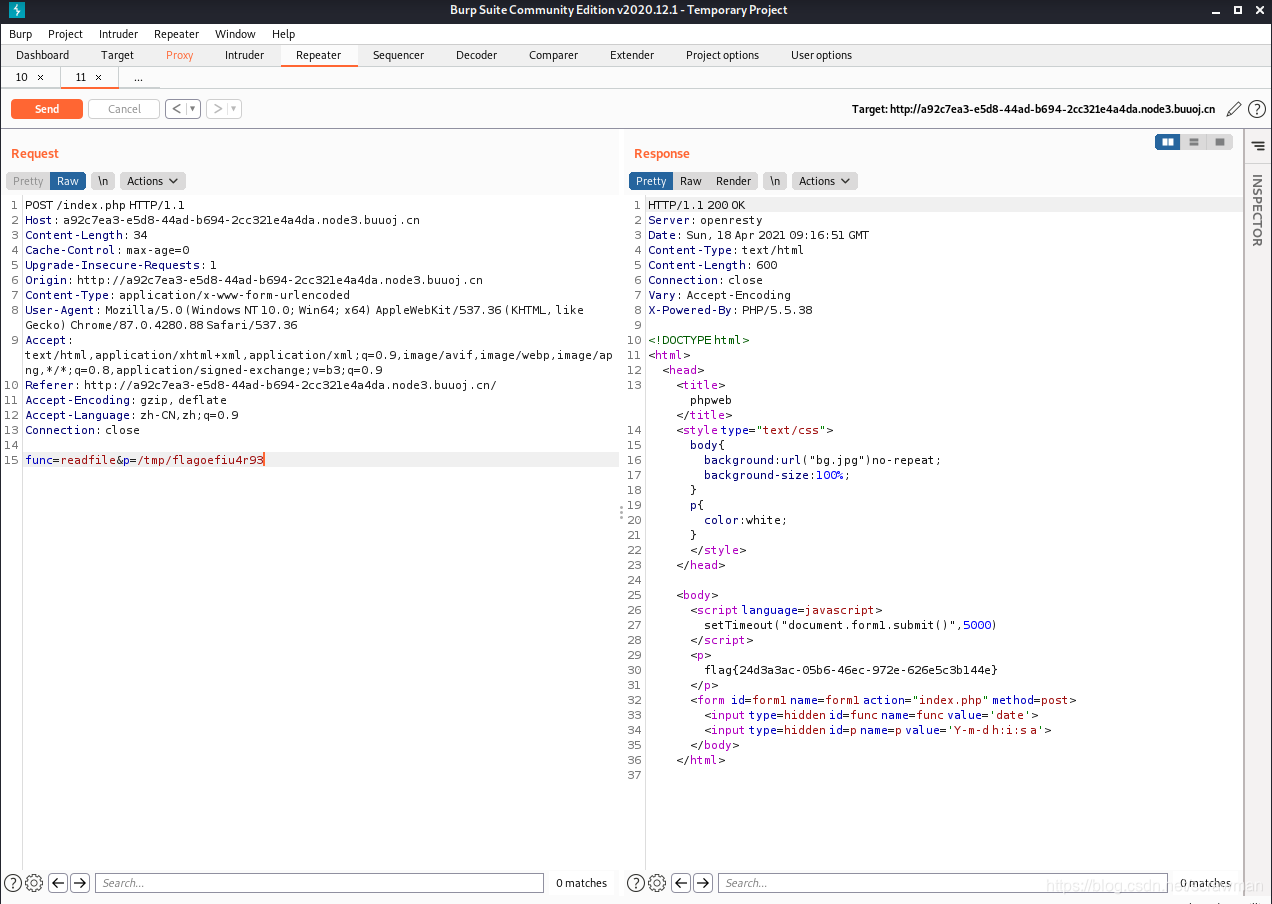The image size is (1272, 904).
Task: Minimize the Burp Suite window
Action: (x=1214, y=10)
